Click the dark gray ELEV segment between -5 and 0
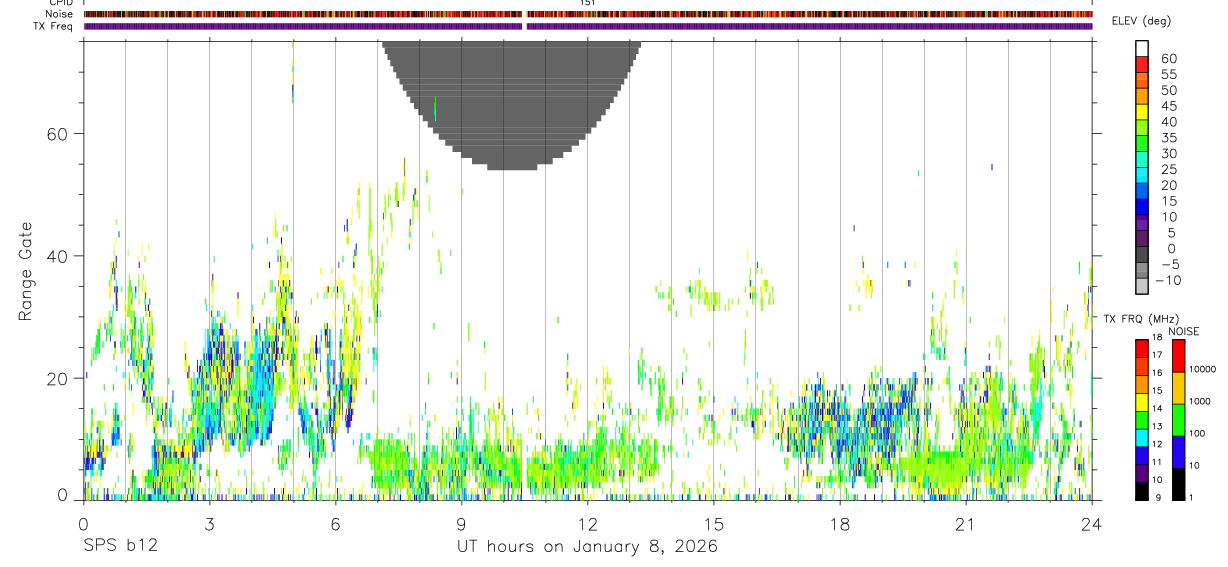 click(1142, 254)
